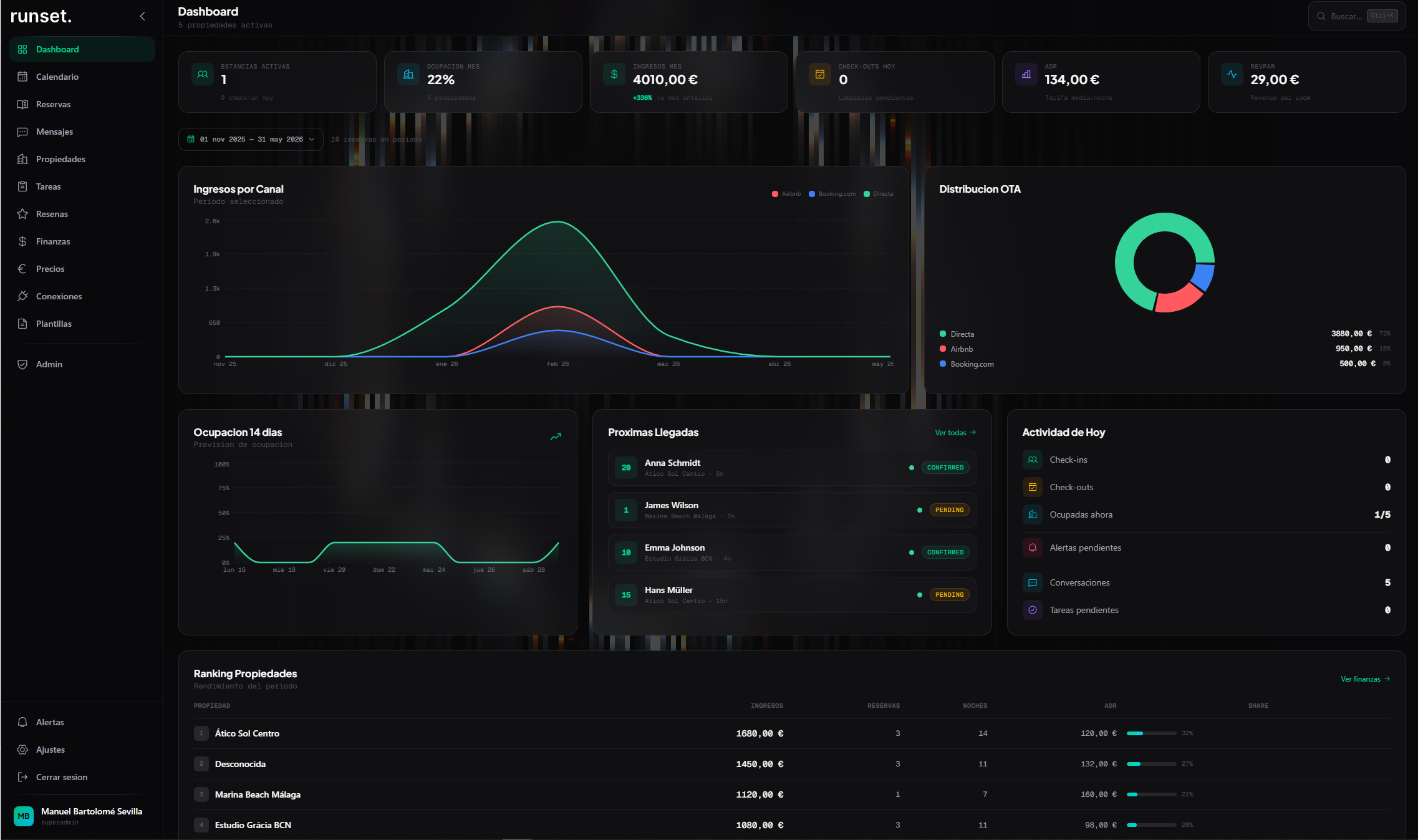Switch to the Dashboard tab
The height and width of the screenshot is (840, 1418).
point(57,49)
